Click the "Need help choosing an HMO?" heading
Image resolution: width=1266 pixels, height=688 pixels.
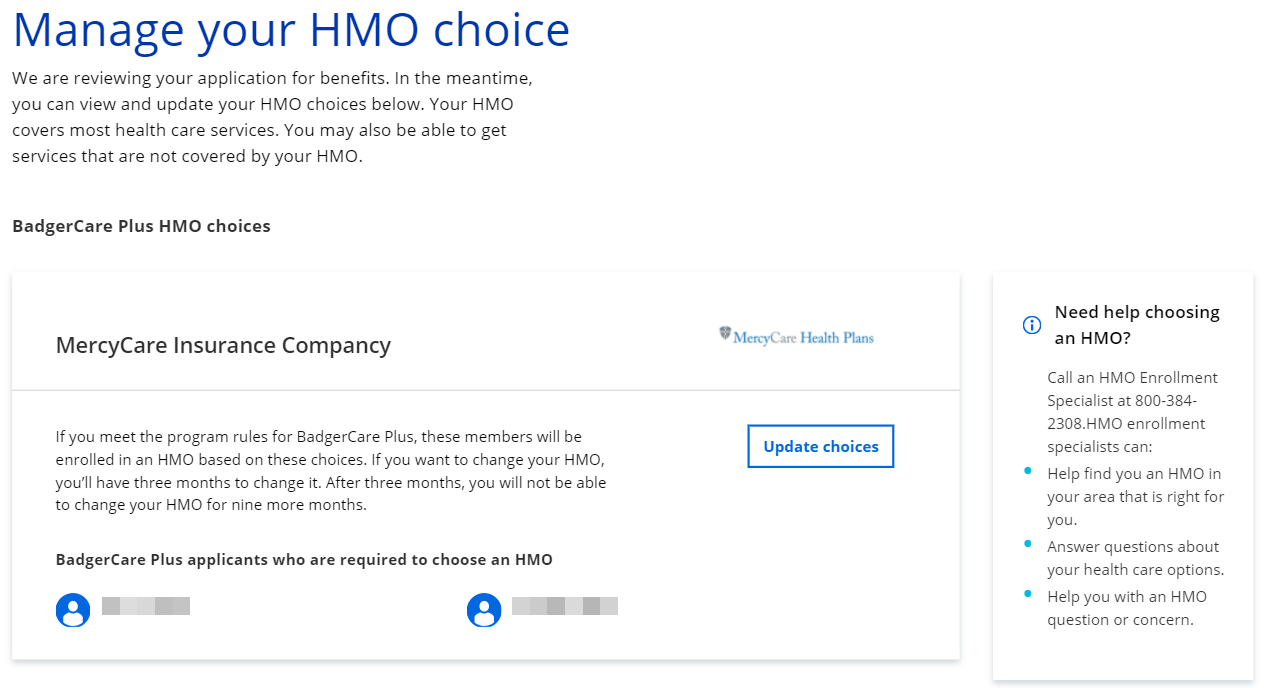1137,325
